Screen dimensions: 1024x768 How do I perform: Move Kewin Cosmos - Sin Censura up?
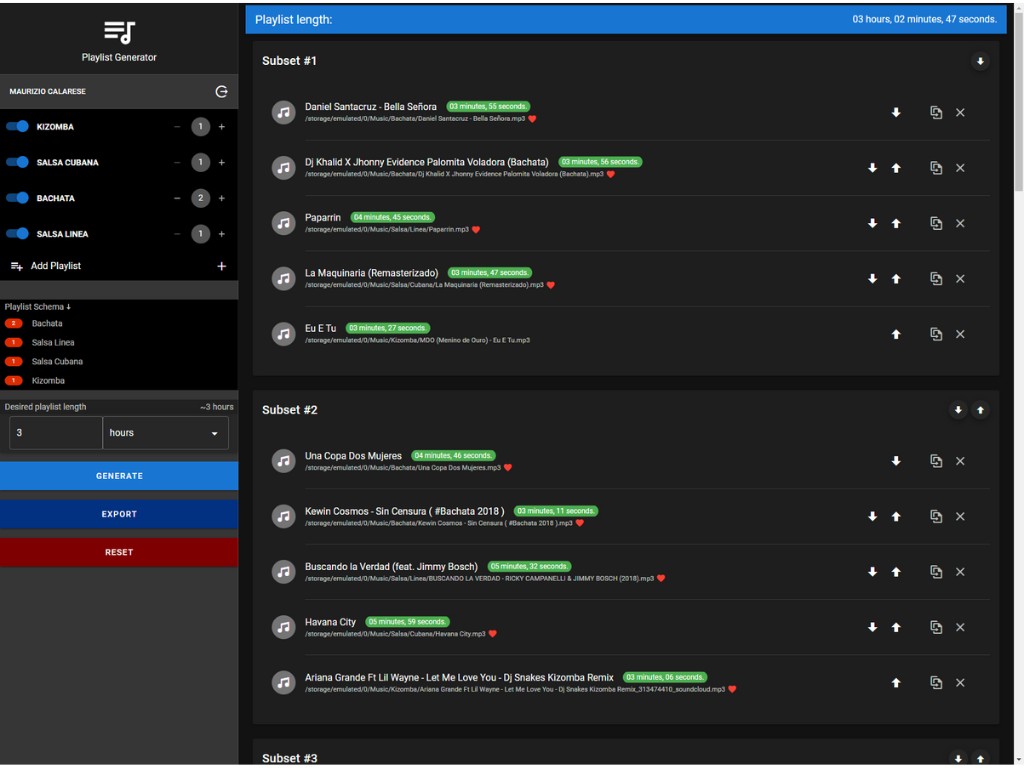point(896,517)
